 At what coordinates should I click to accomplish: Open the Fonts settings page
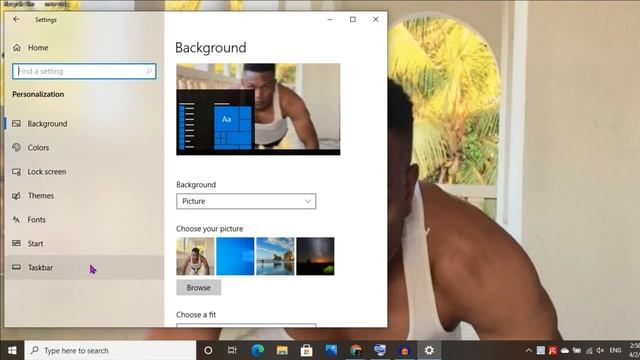(84, 220)
